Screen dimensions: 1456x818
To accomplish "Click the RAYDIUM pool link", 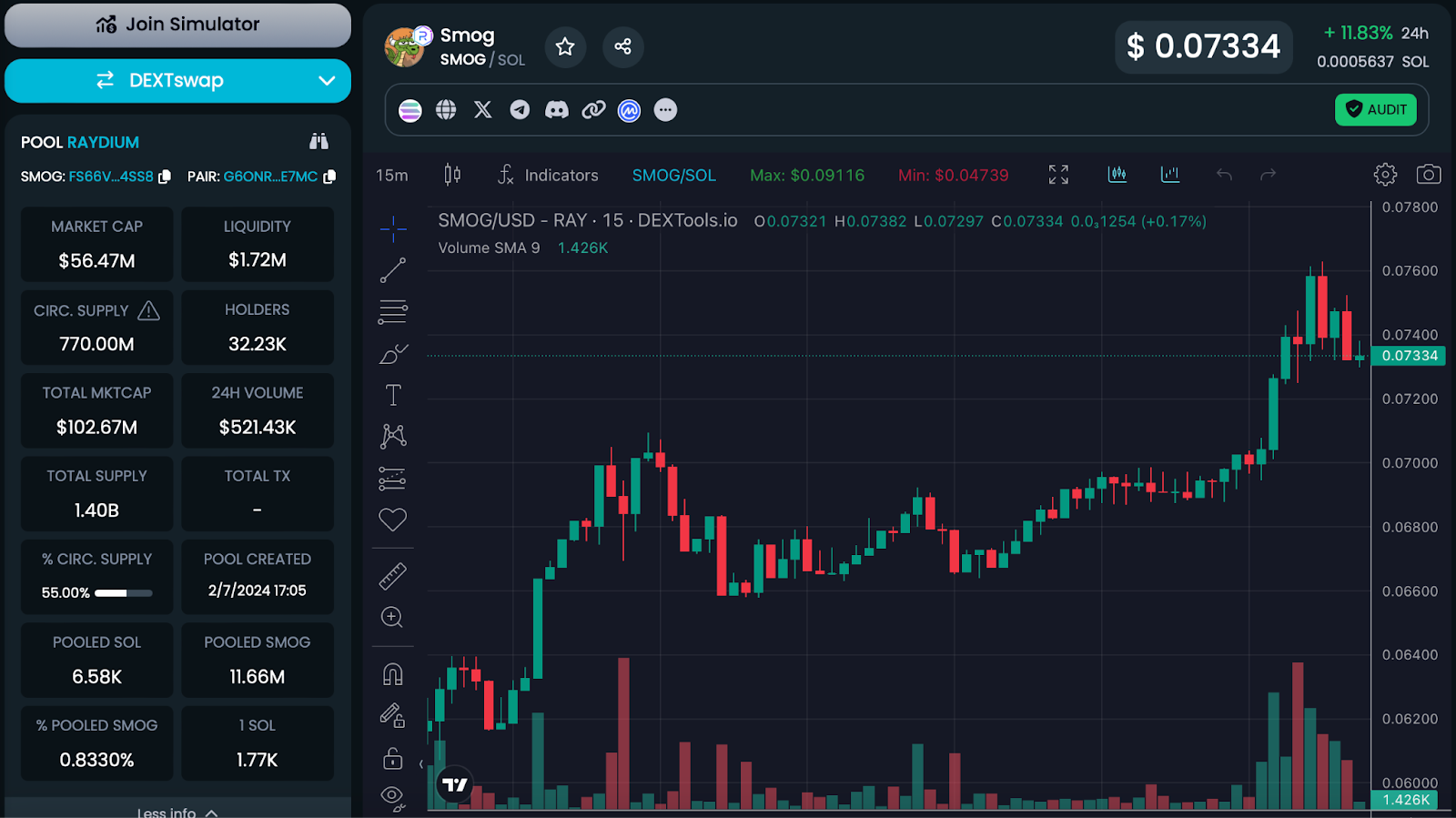I will coord(103,142).
